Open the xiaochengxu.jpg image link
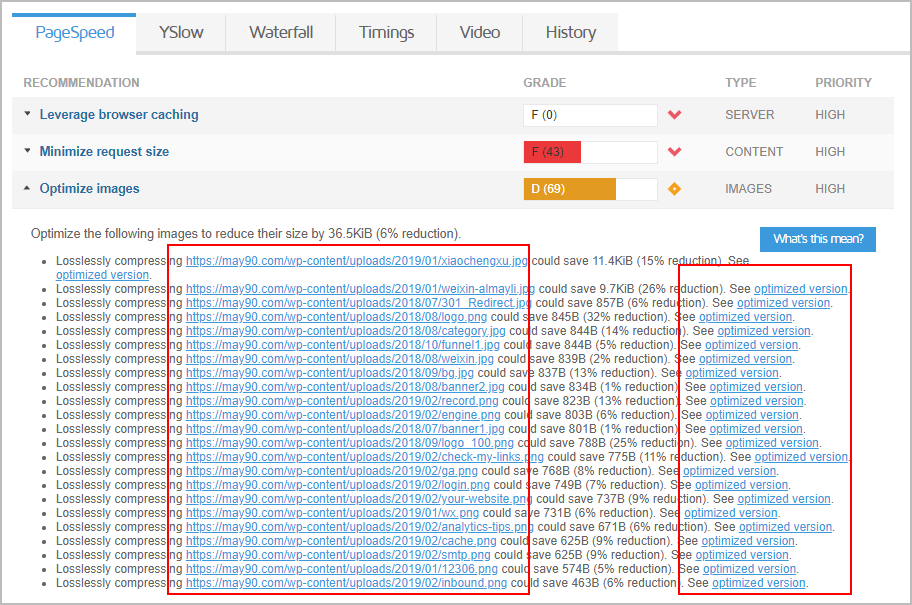Image resolution: width=912 pixels, height=605 pixels. (356, 261)
